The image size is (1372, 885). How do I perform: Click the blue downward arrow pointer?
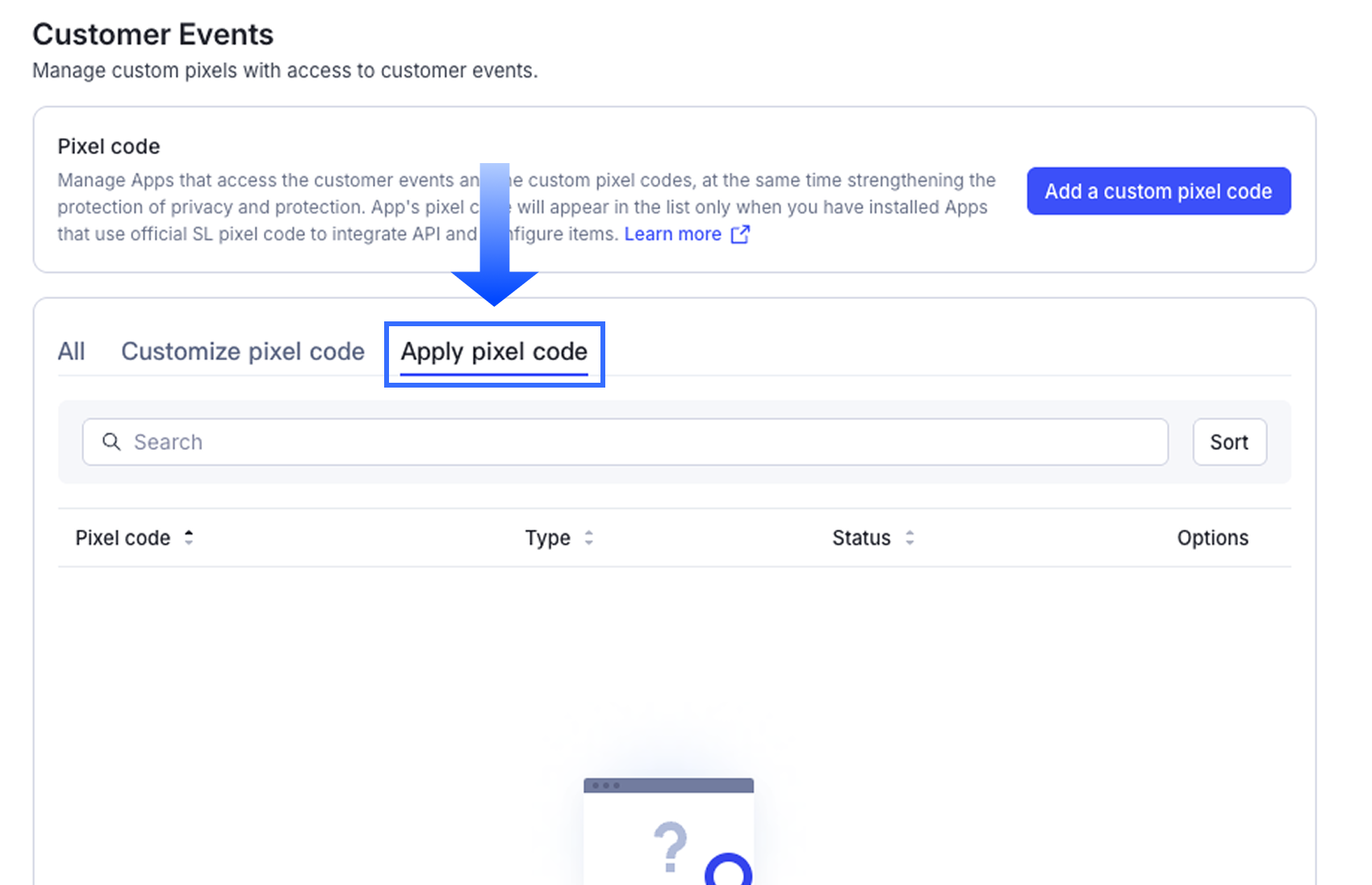(x=495, y=242)
